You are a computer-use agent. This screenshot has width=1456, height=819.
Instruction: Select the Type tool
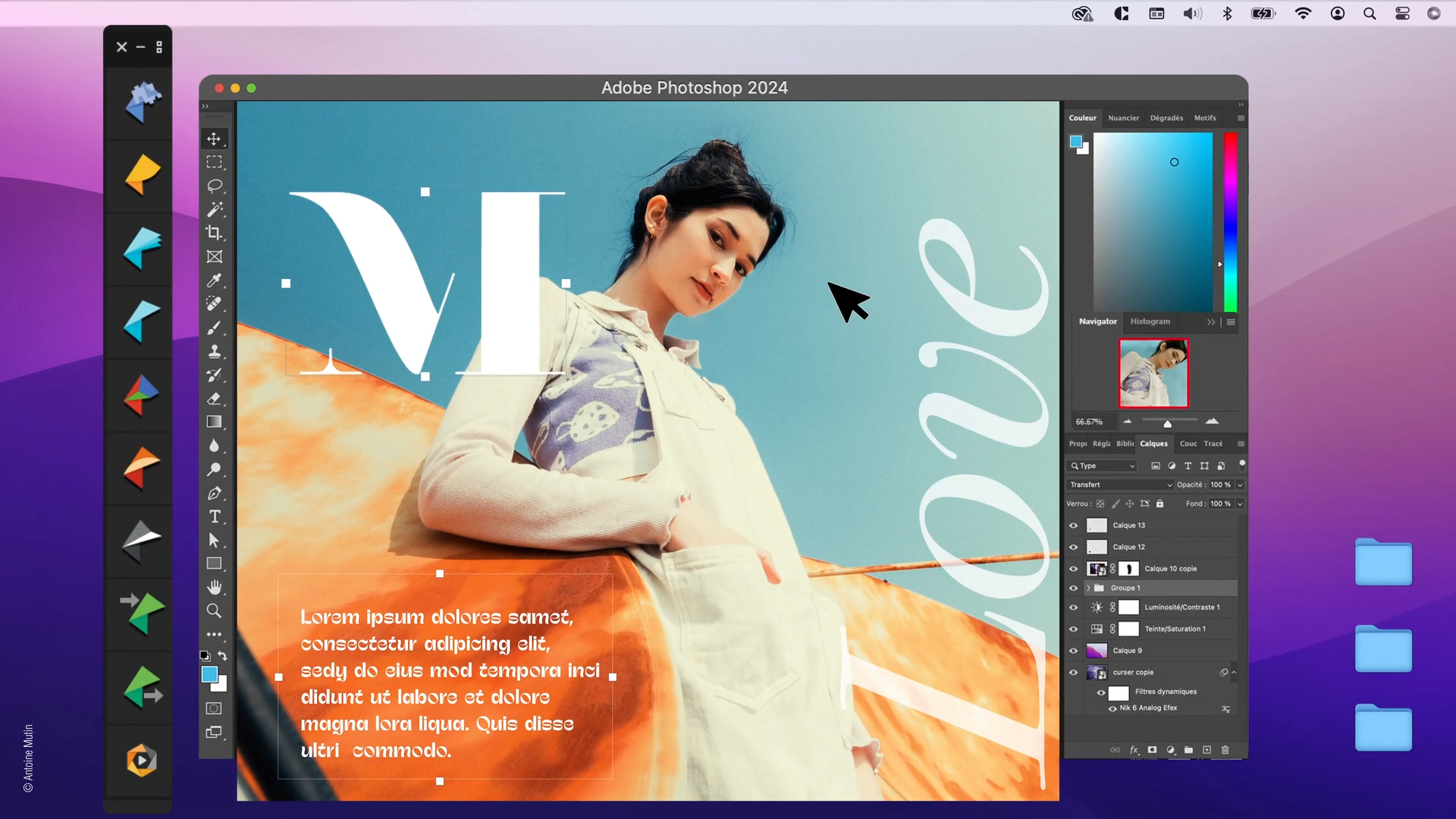214,516
